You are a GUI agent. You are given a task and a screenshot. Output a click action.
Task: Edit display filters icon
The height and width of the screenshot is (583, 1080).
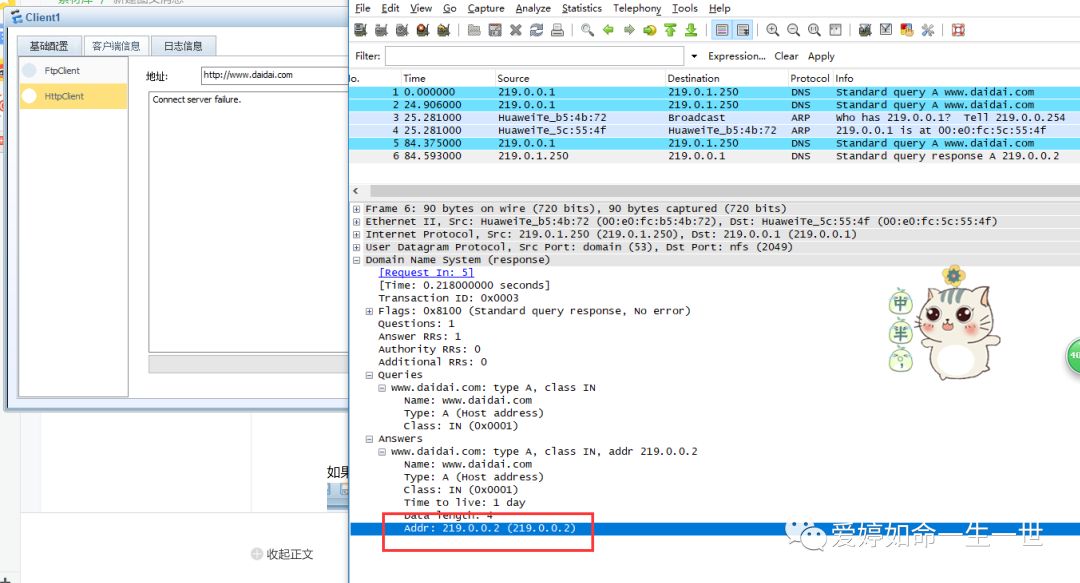[x=886, y=30]
